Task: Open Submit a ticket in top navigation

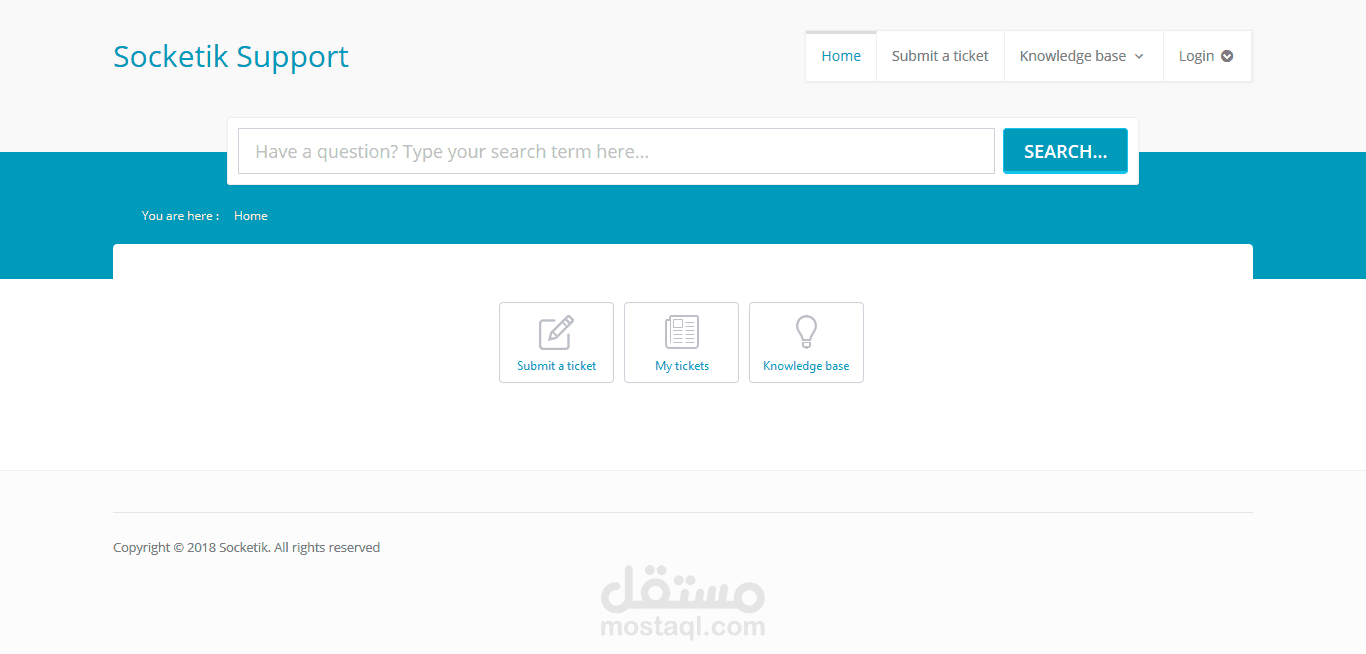Action: click(940, 56)
